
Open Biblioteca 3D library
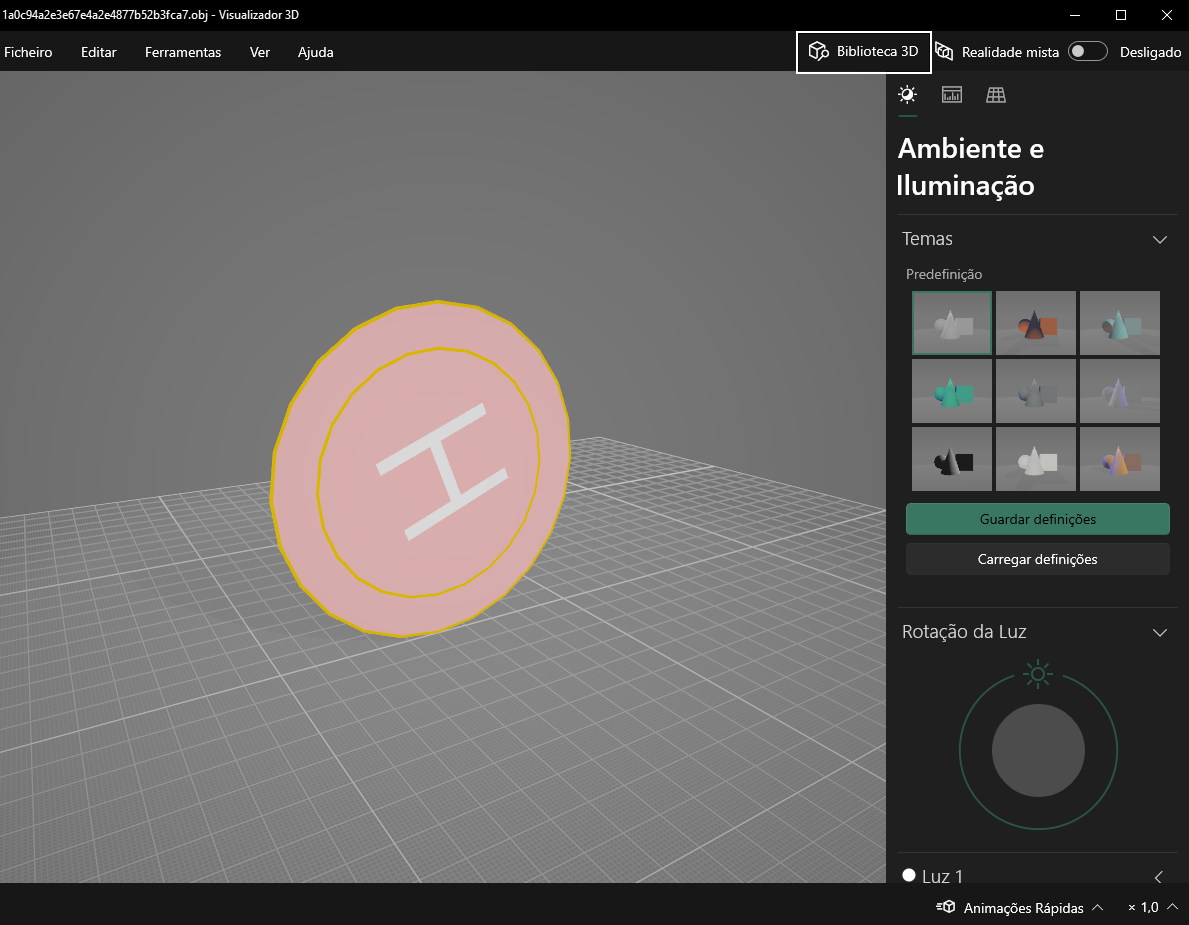pyautogui.click(x=864, y=52)
